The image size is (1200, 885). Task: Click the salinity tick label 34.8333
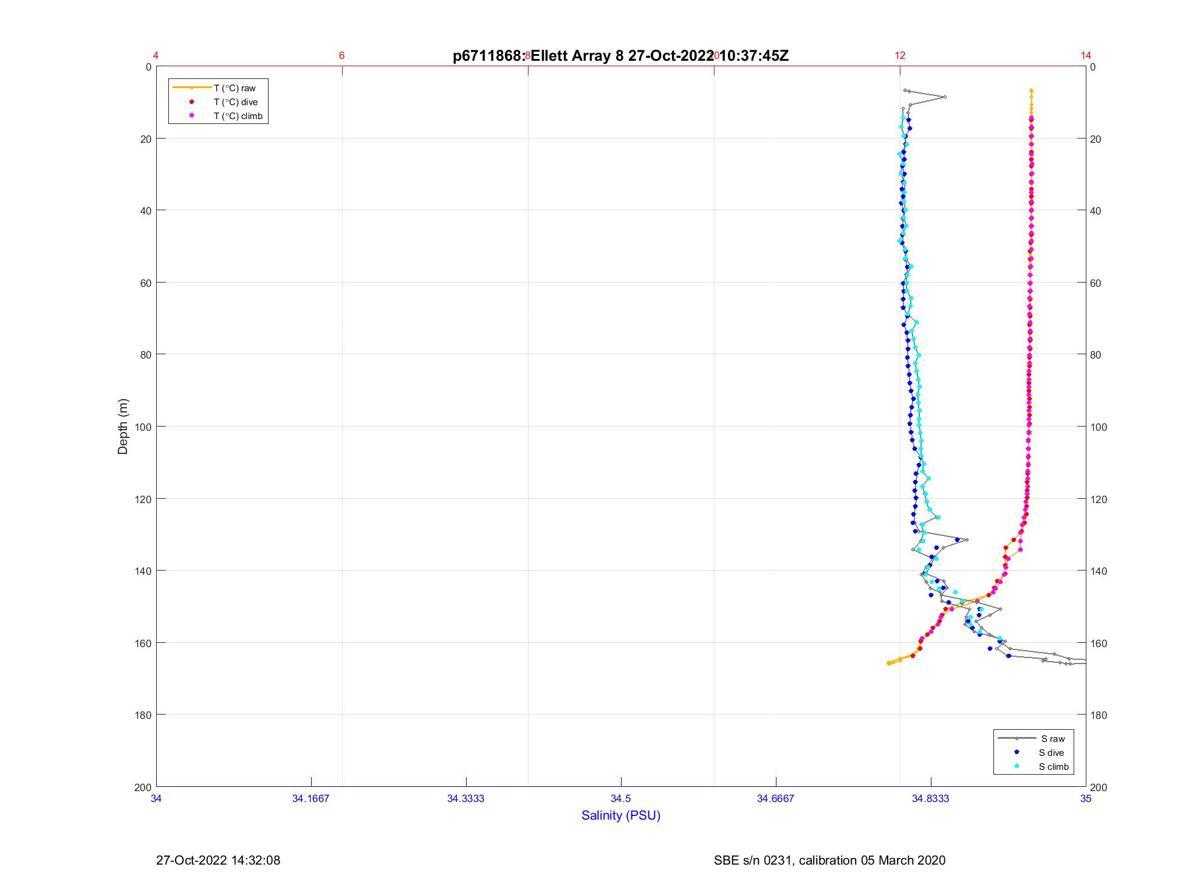pos(931,798)
